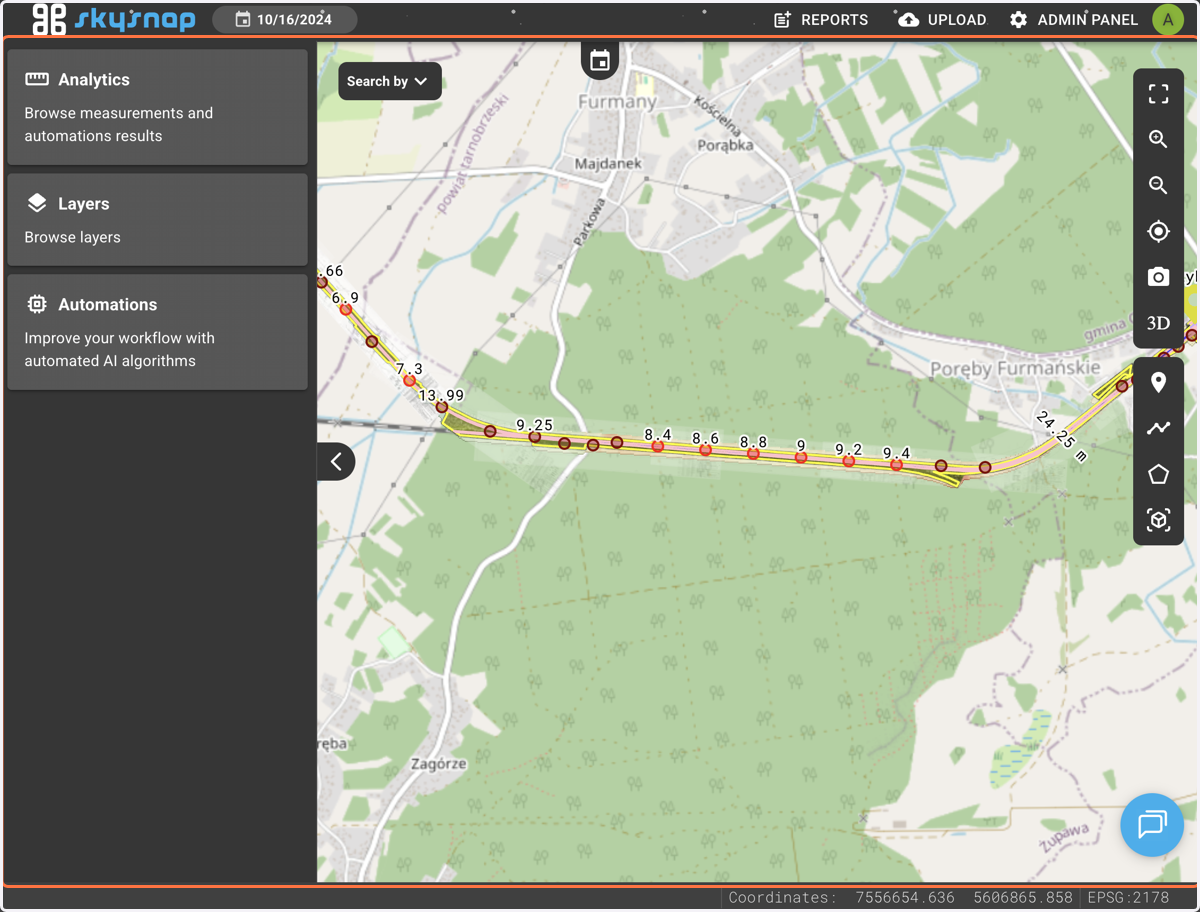Center the map on the location
Image resolution: width=1200 pixels, height=912 pixels.
[1158, 231]
